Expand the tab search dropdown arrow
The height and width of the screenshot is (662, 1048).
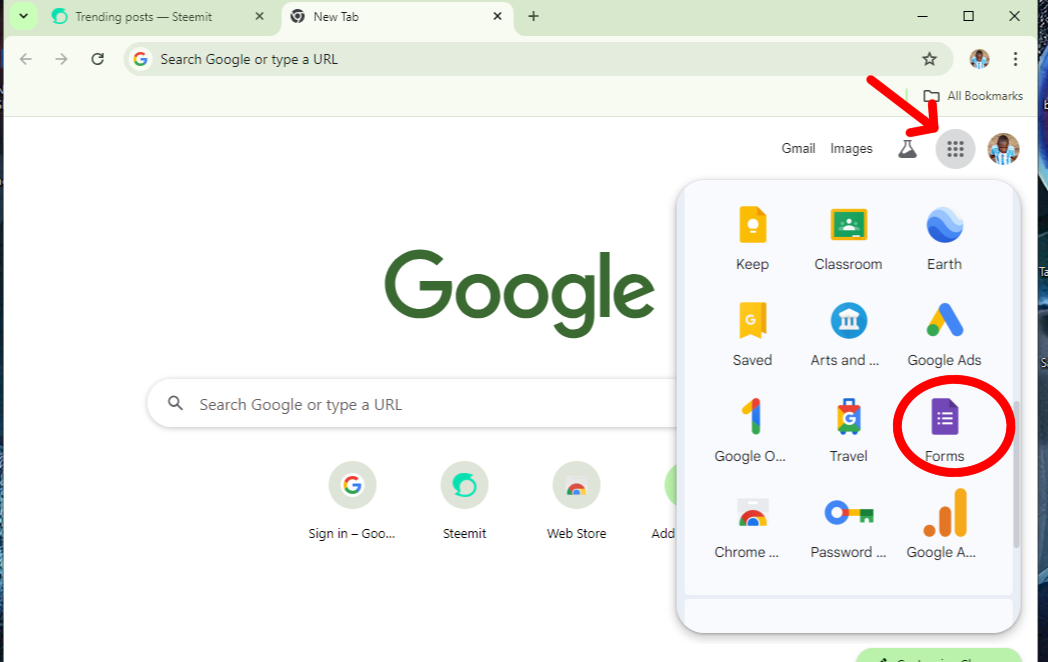coord(23,16)
